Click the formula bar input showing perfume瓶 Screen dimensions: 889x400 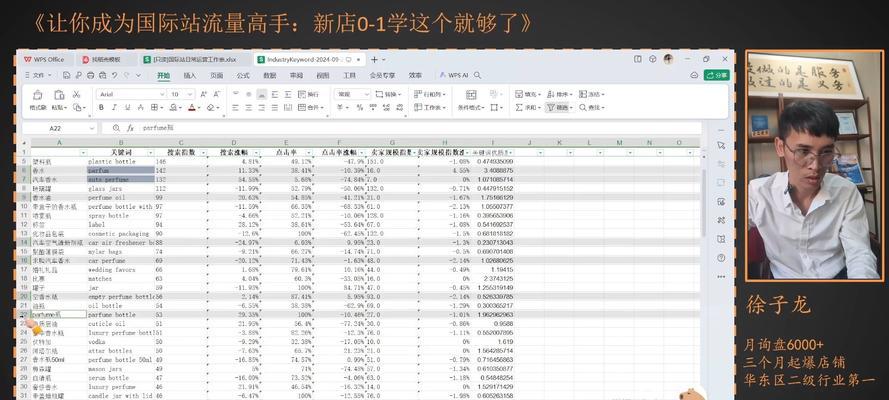coord(420,128)
